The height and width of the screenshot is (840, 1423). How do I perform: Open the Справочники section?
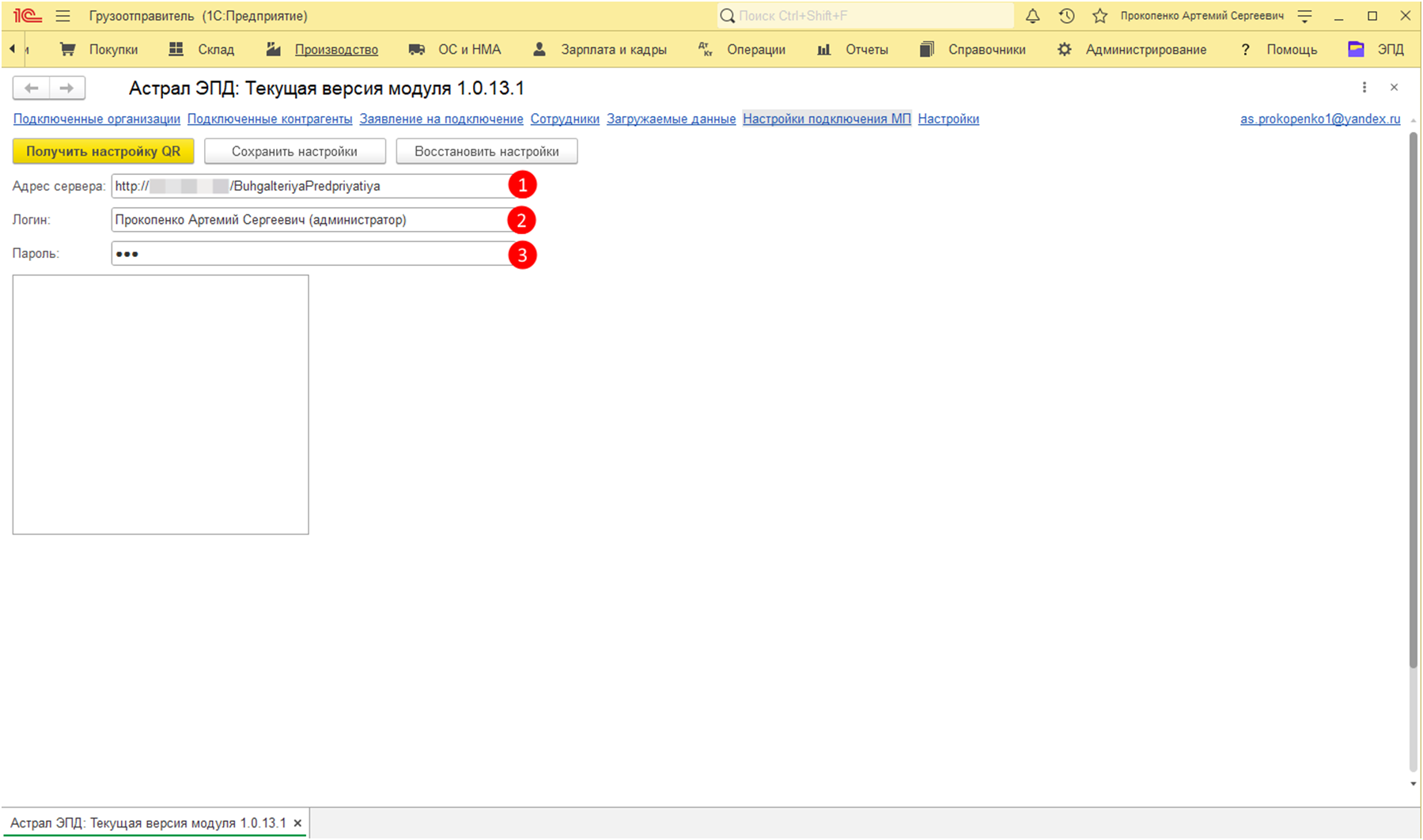(987, 49)
